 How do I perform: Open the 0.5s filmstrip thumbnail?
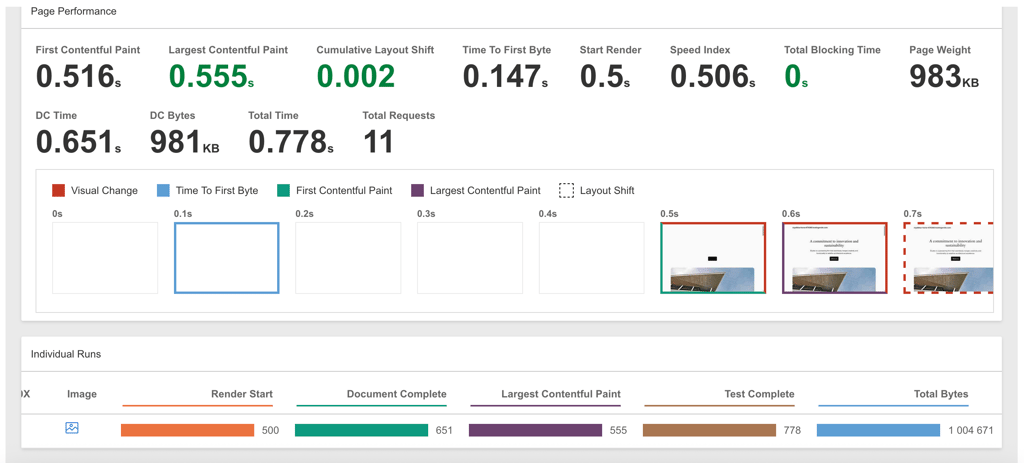pyautogui.click(x=713, y=258)
